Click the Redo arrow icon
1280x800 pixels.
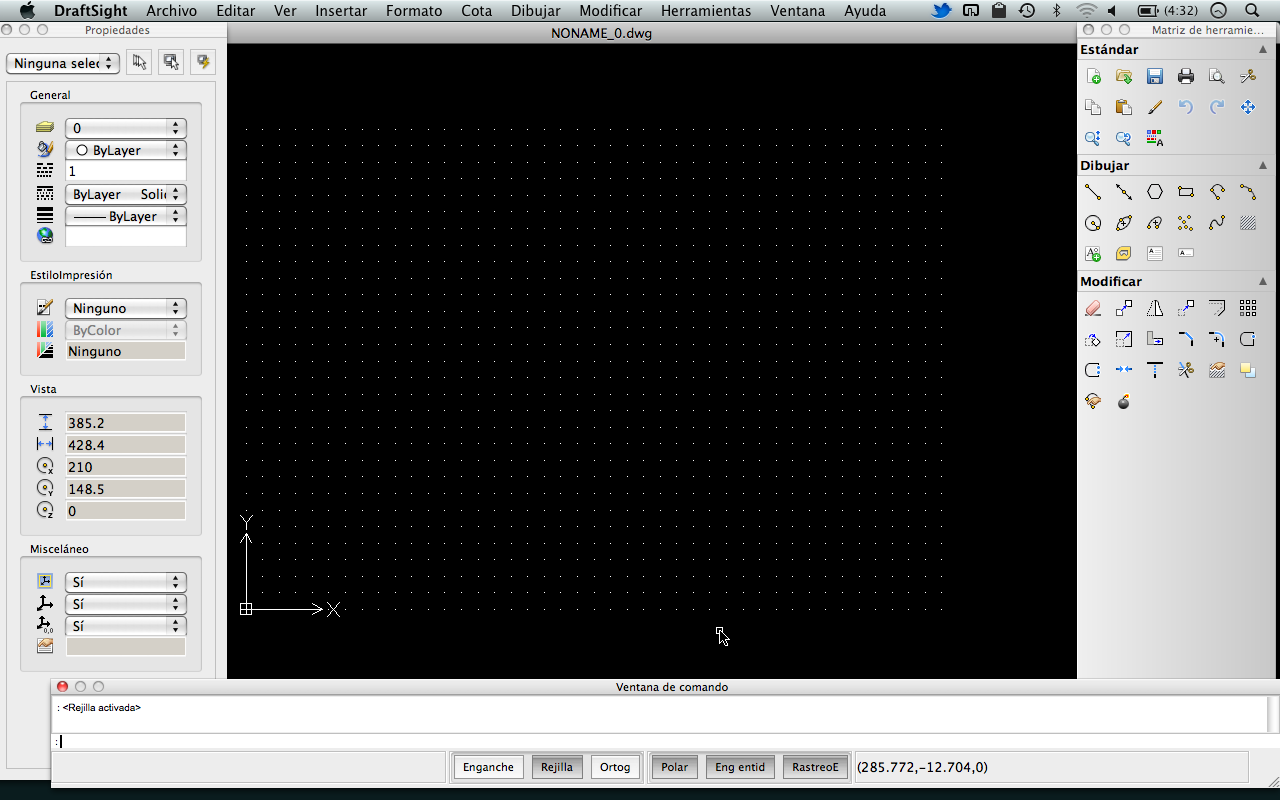pos(1217,108)
